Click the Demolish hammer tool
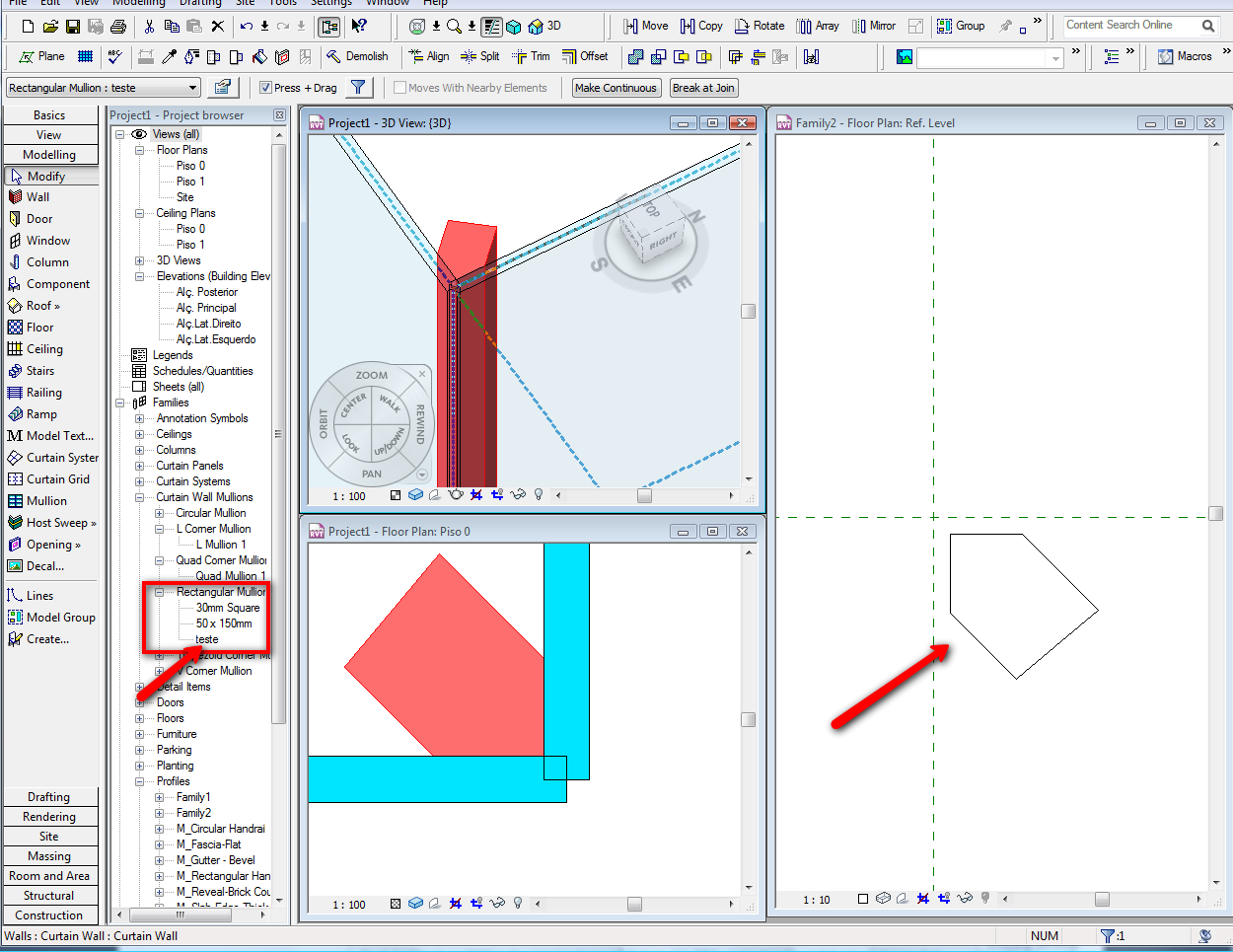The width and height of the screenshot is (1233, 952). (x=357, y=56)
